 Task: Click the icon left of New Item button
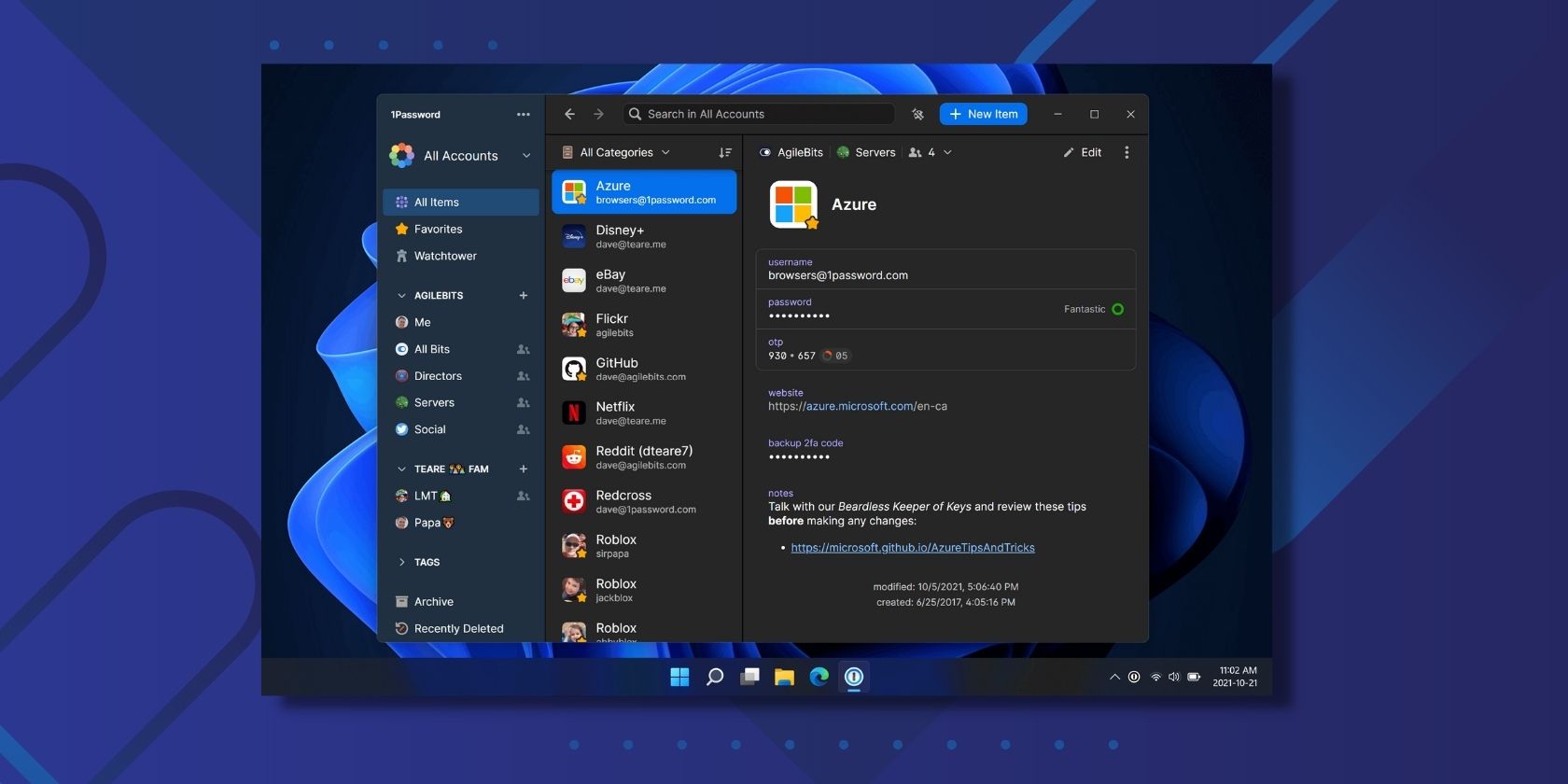[x=917, y=114]
